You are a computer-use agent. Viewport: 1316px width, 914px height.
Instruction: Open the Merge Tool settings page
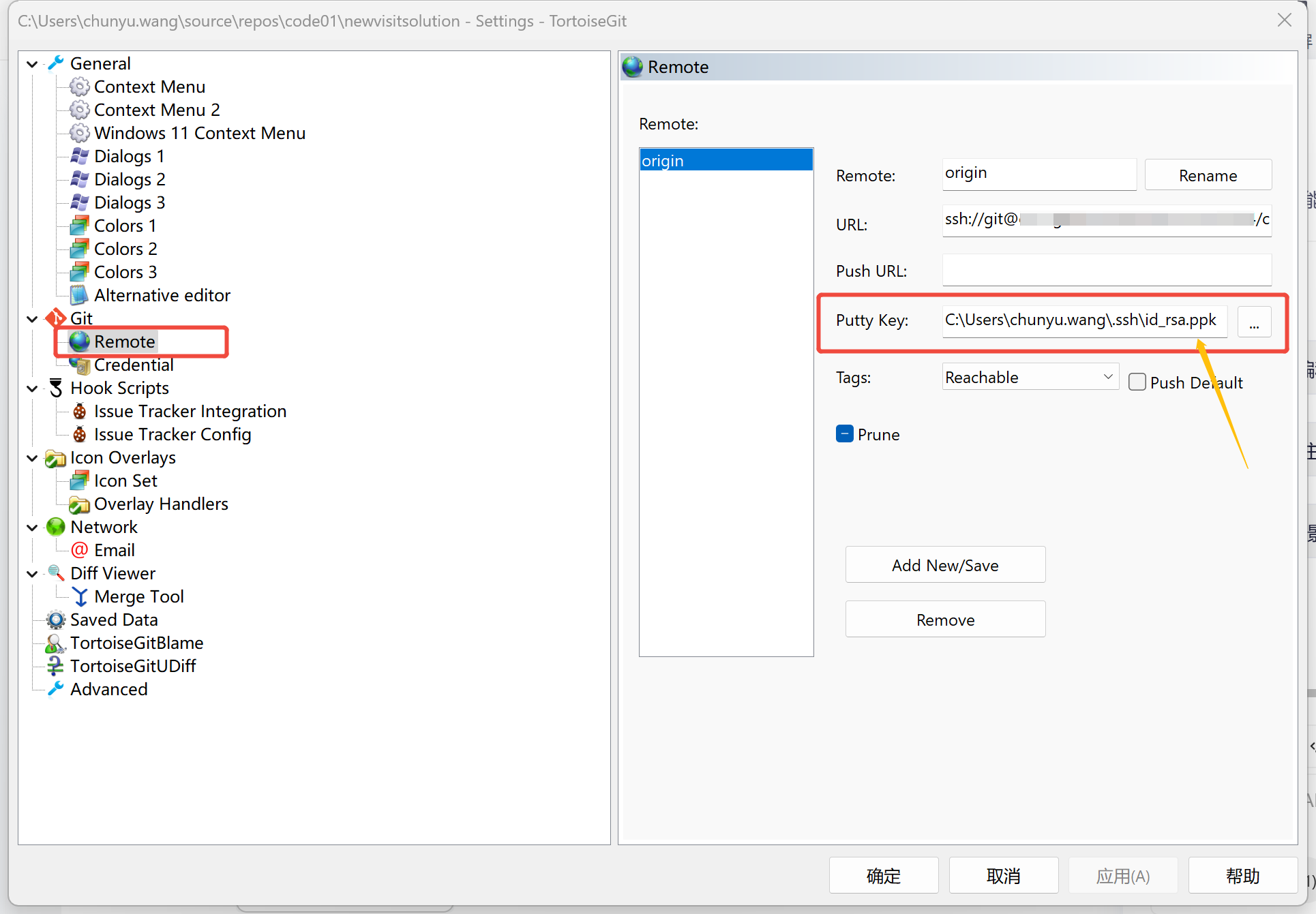pos(139,596)
